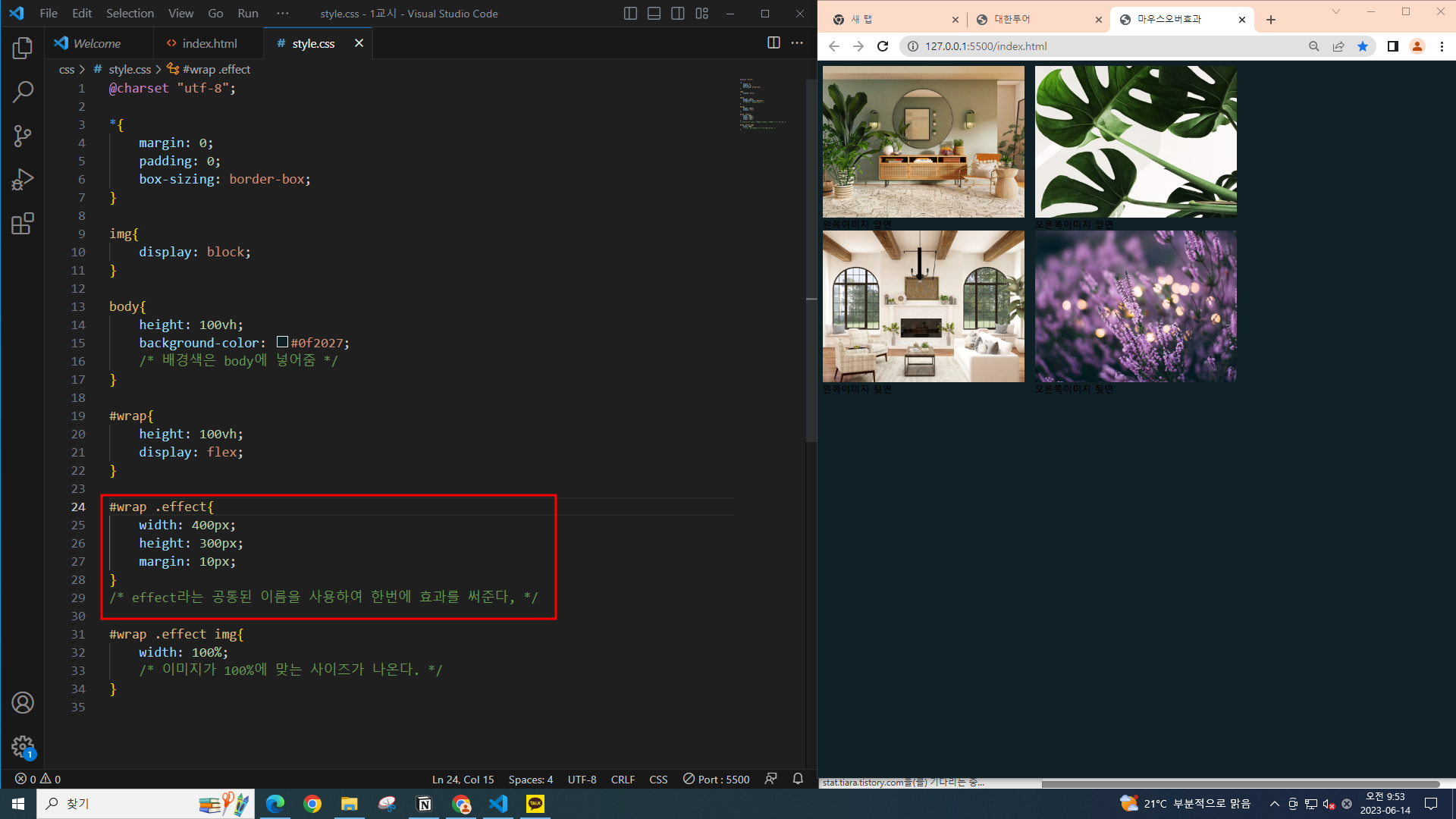Click the Manage gear icon

pyautogui.click(x=23, y=746)
